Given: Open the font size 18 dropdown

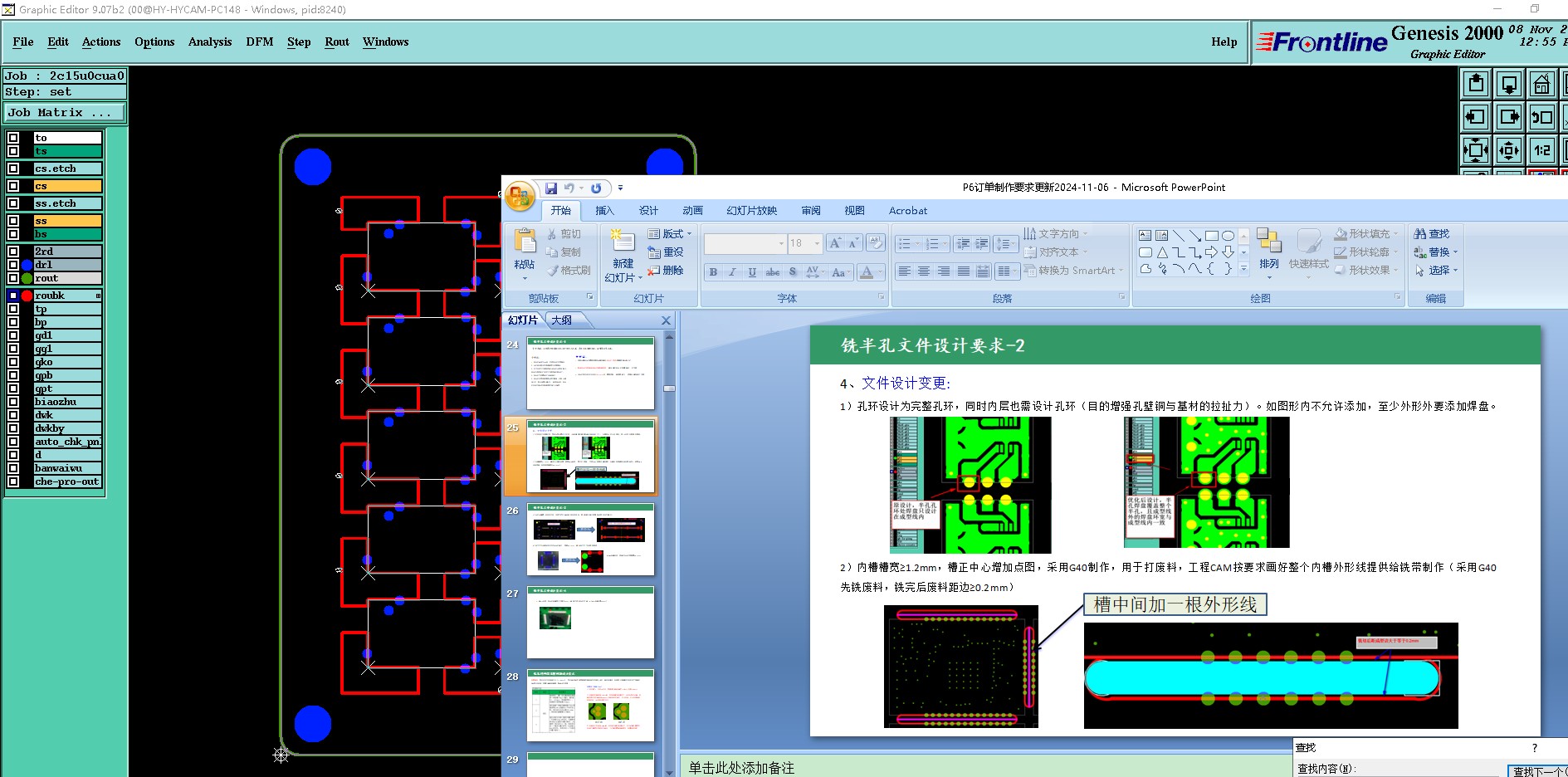Looking at the screenshot, I should 817,243.
